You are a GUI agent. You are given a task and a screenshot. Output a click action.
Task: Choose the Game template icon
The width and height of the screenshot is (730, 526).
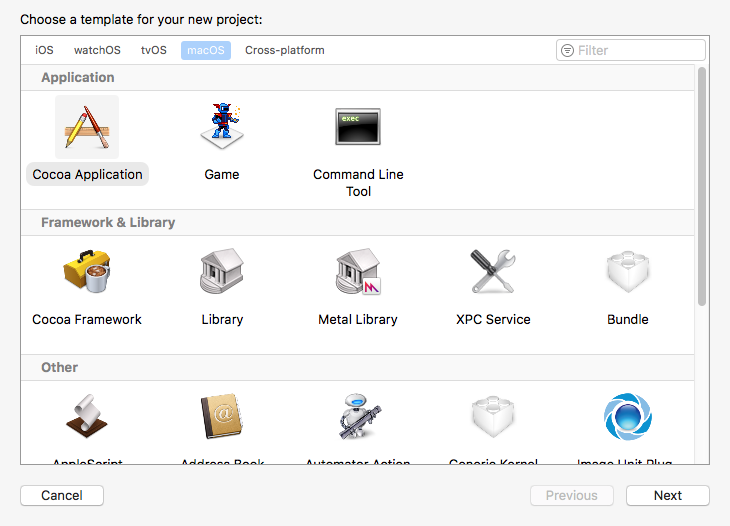[x=222, y=126]
